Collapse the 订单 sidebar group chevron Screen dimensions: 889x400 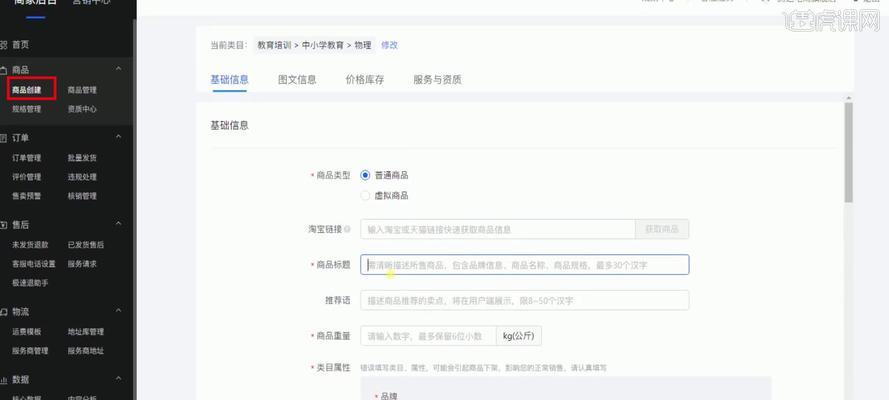119,138
